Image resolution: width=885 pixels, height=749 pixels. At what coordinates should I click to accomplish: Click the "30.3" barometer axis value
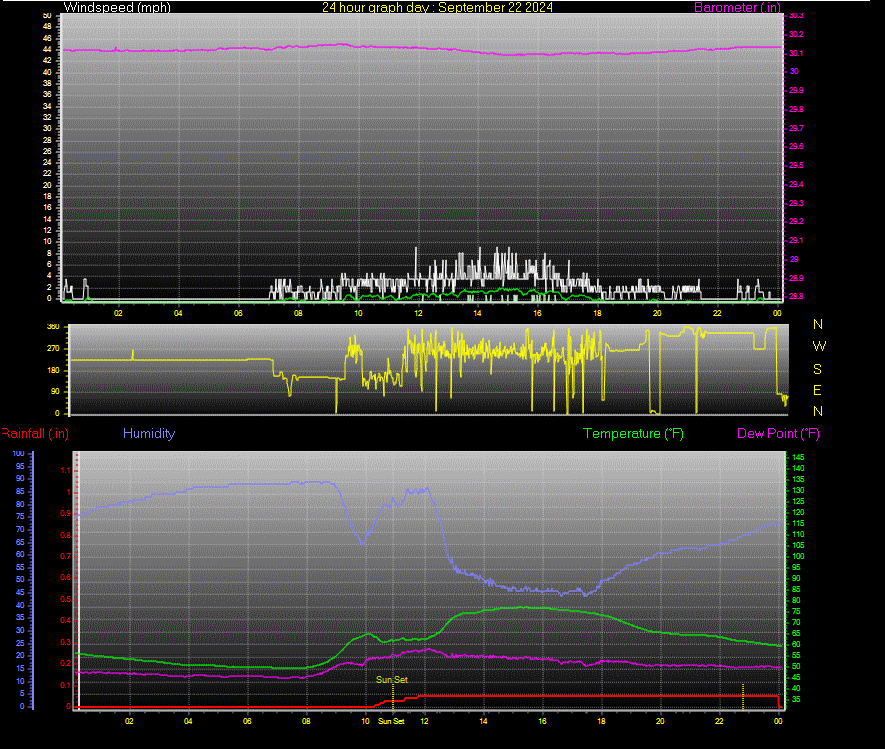(796, 16)
